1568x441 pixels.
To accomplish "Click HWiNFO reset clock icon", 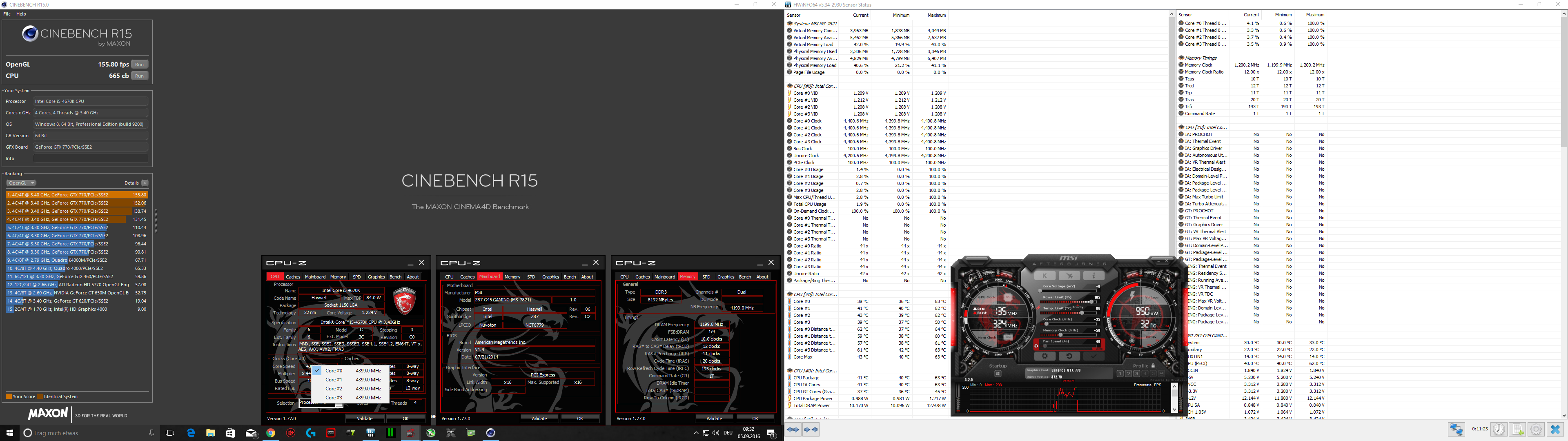I will coord(1499,430).
